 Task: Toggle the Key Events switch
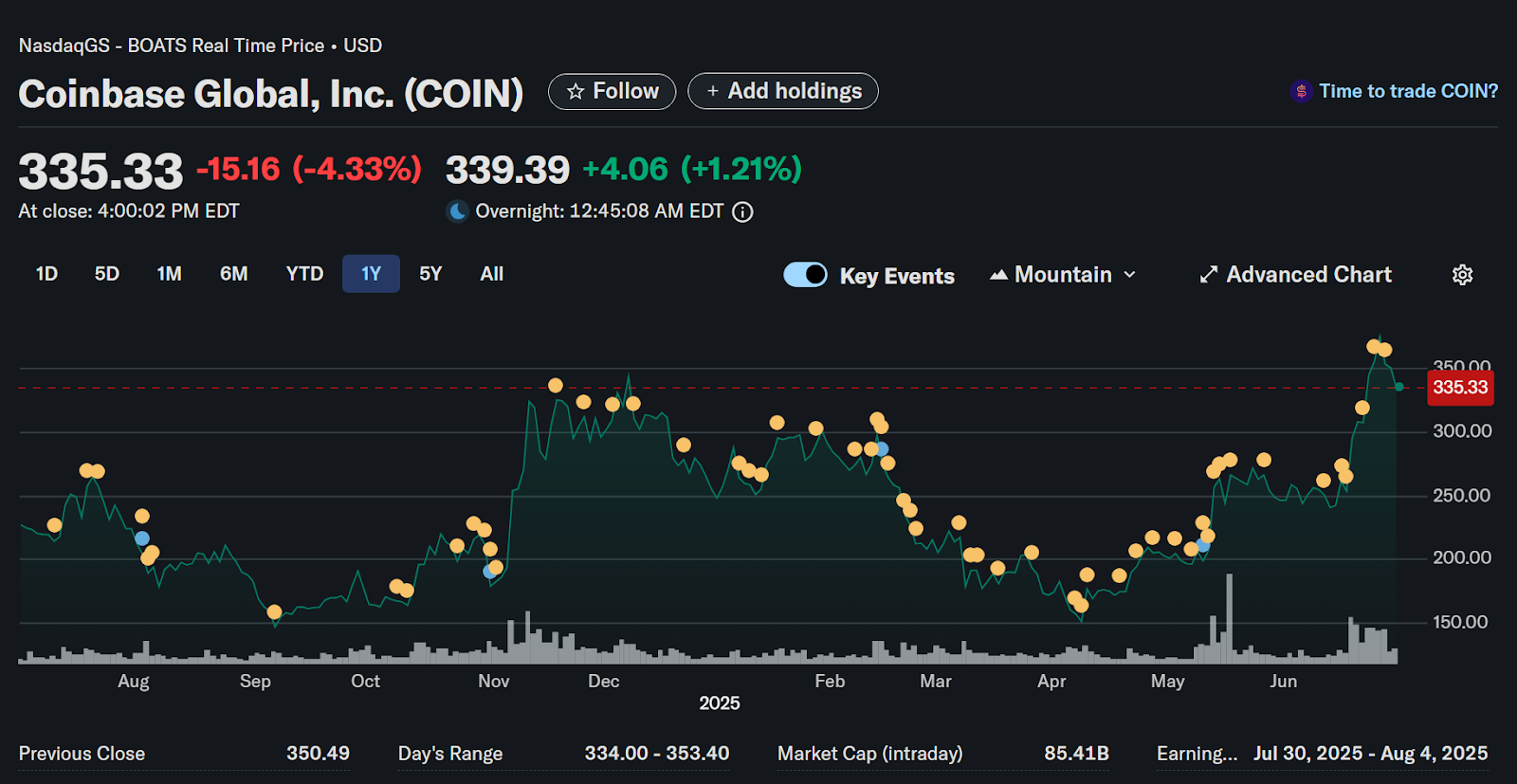(x=805, y=275)
